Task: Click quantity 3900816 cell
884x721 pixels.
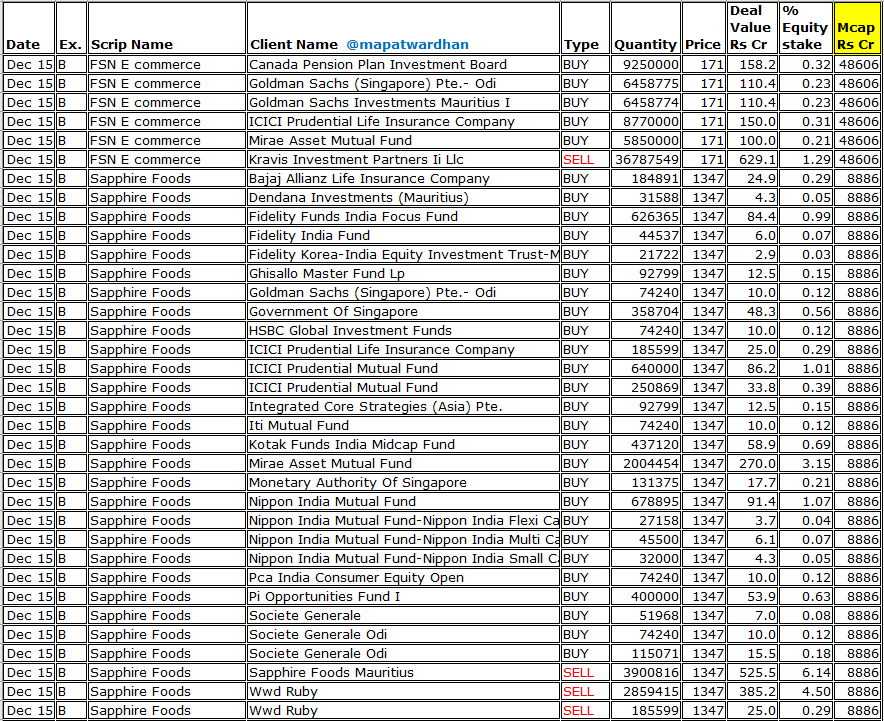Action: [x=645, y=672]
